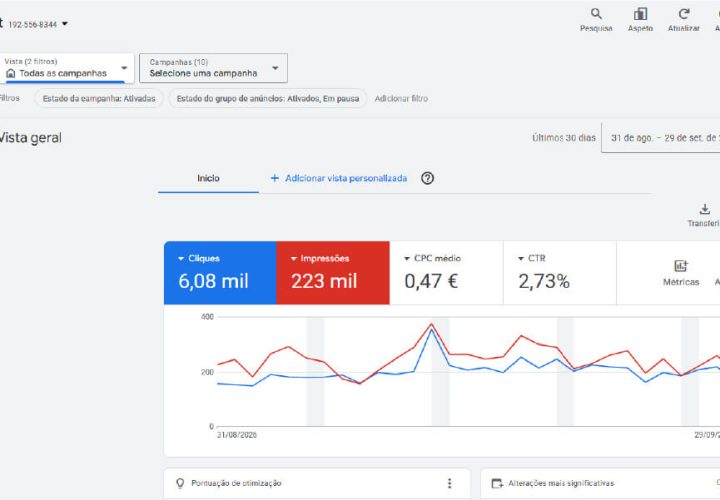Click the home icon in Todas as campanhas
Screen dimensions: 720x500
click(11, 73)
